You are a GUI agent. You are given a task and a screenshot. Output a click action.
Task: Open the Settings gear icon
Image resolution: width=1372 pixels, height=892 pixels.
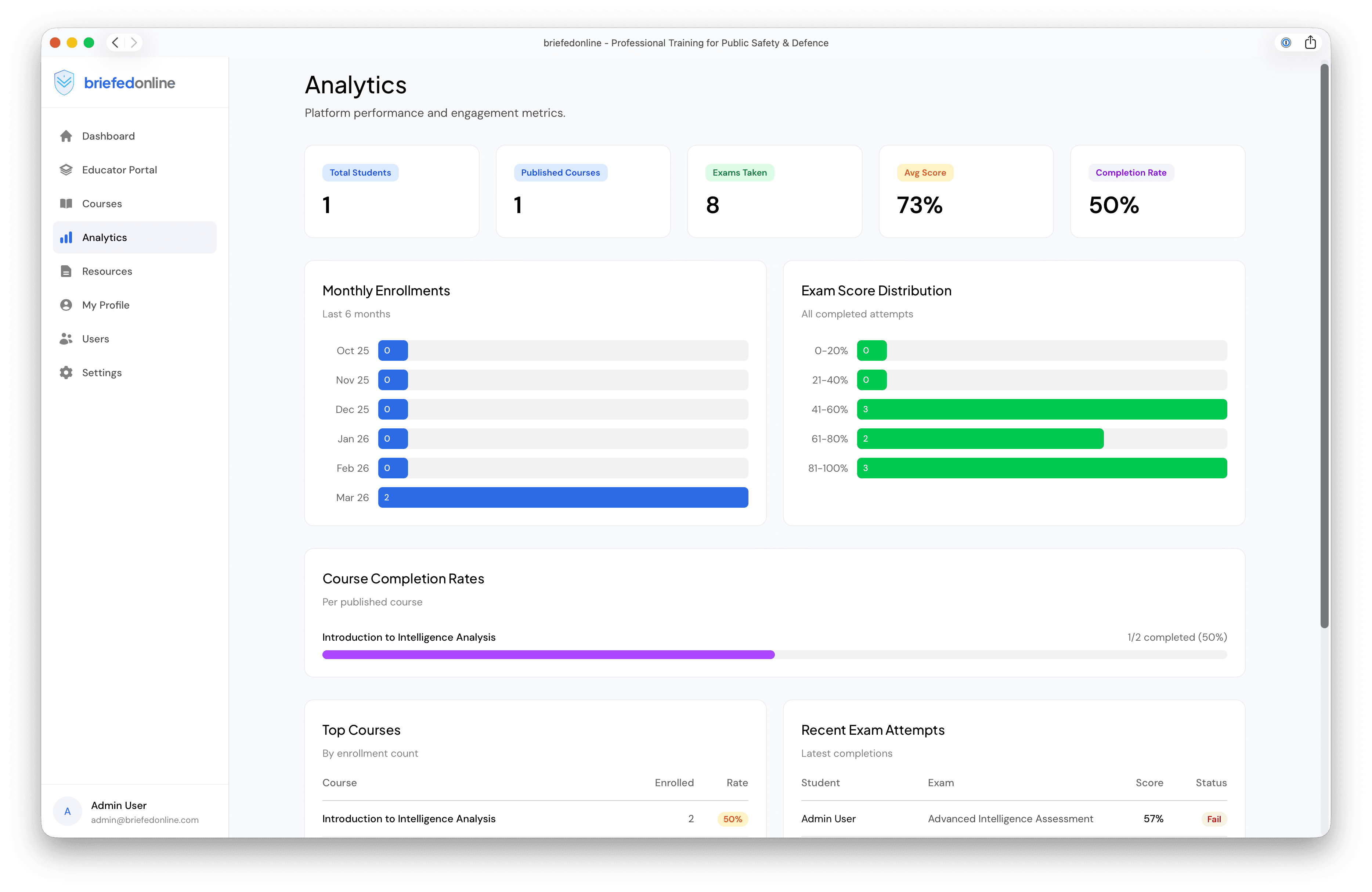[66, 372]
